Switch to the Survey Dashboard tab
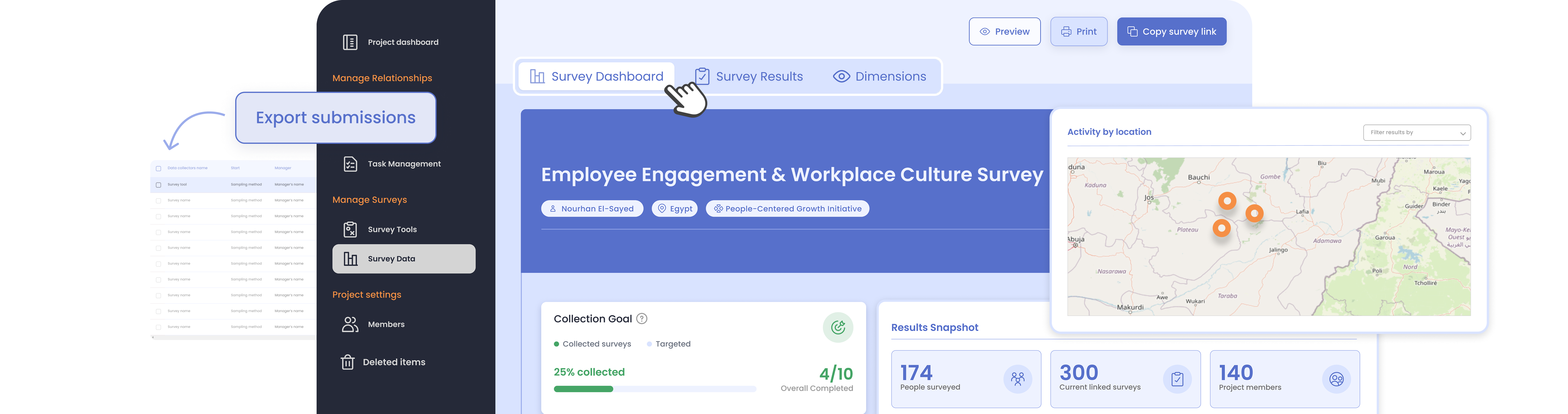Image resolution: width=1568 pixels, height=414 pixels. pyautogui.click(x=596, y=76)
